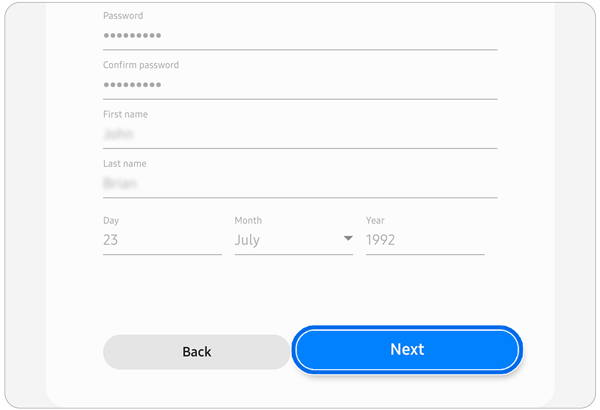Viewport: 600px width, 410px height.
Task: Expand the Month dropdown arrow
Action: click(348, 239)
